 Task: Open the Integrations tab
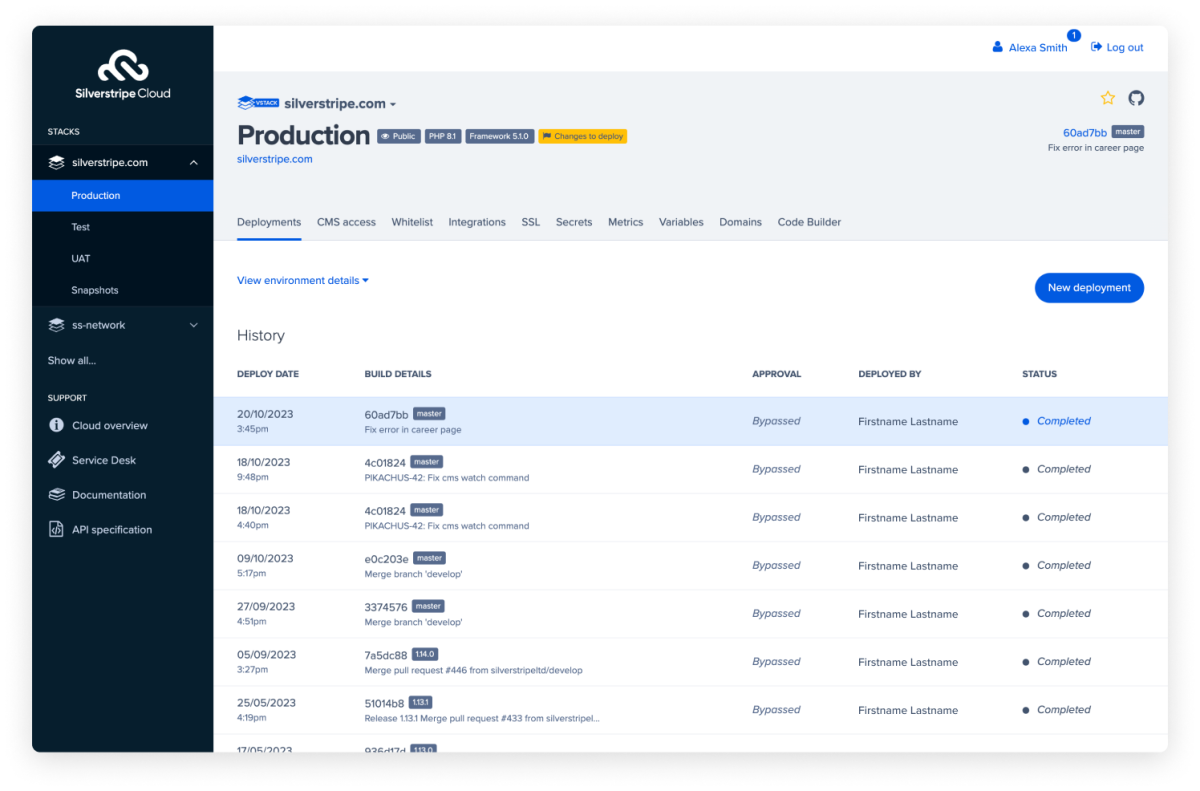pos(477,222)
